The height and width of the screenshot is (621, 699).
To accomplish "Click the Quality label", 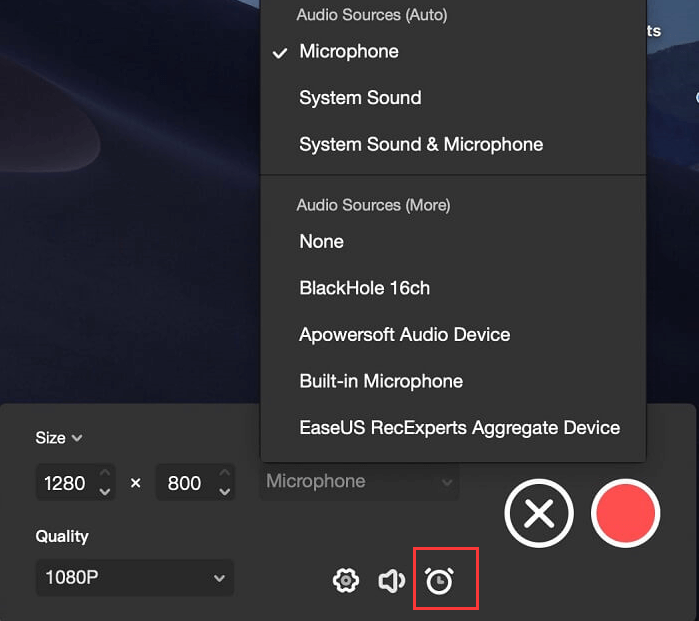I will click(x=62, y=536).
